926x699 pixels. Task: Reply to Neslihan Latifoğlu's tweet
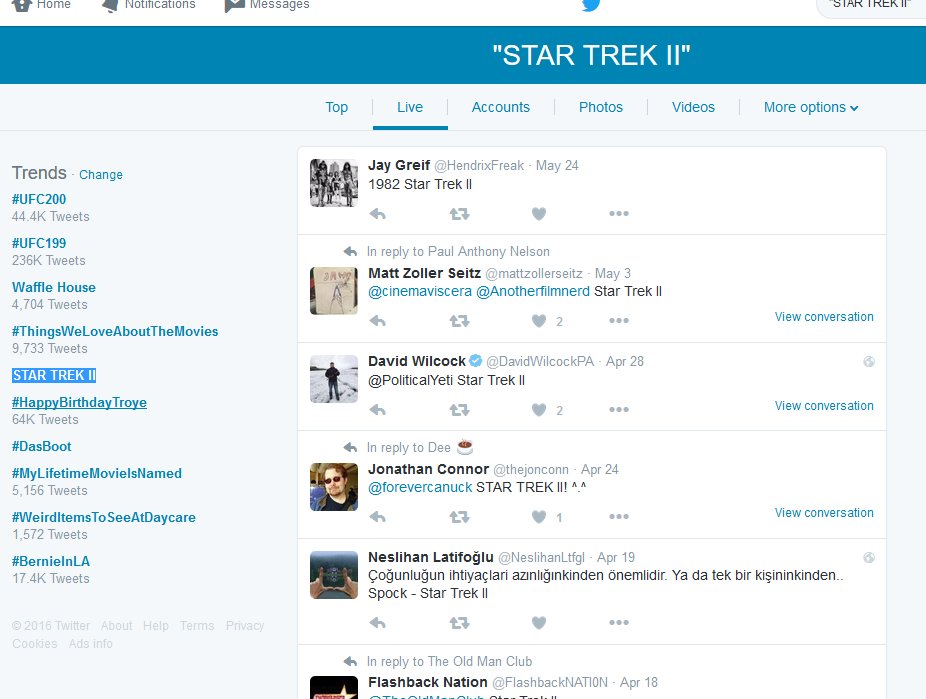(x=377, y=623)
